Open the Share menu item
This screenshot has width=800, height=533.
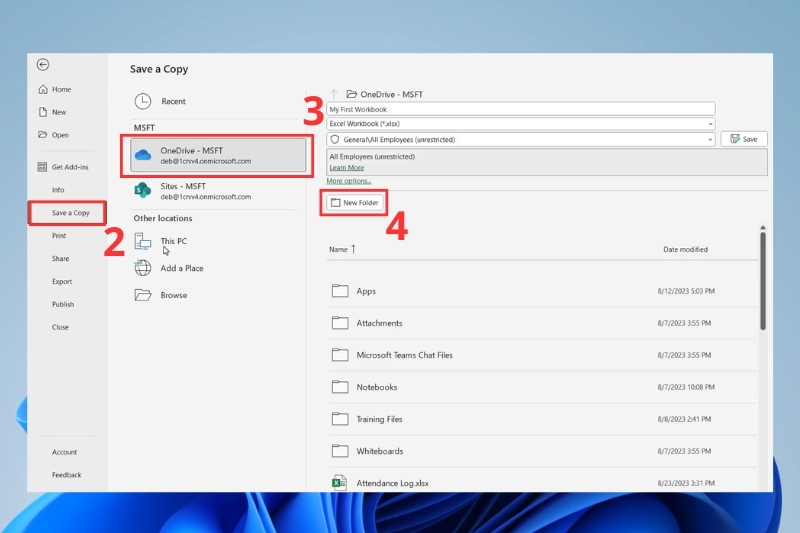pyautogui.click(x=60, y=259)
